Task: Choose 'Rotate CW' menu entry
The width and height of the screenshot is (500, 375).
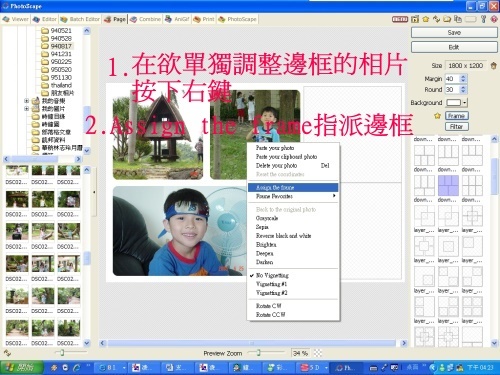Action: (293, 306)
